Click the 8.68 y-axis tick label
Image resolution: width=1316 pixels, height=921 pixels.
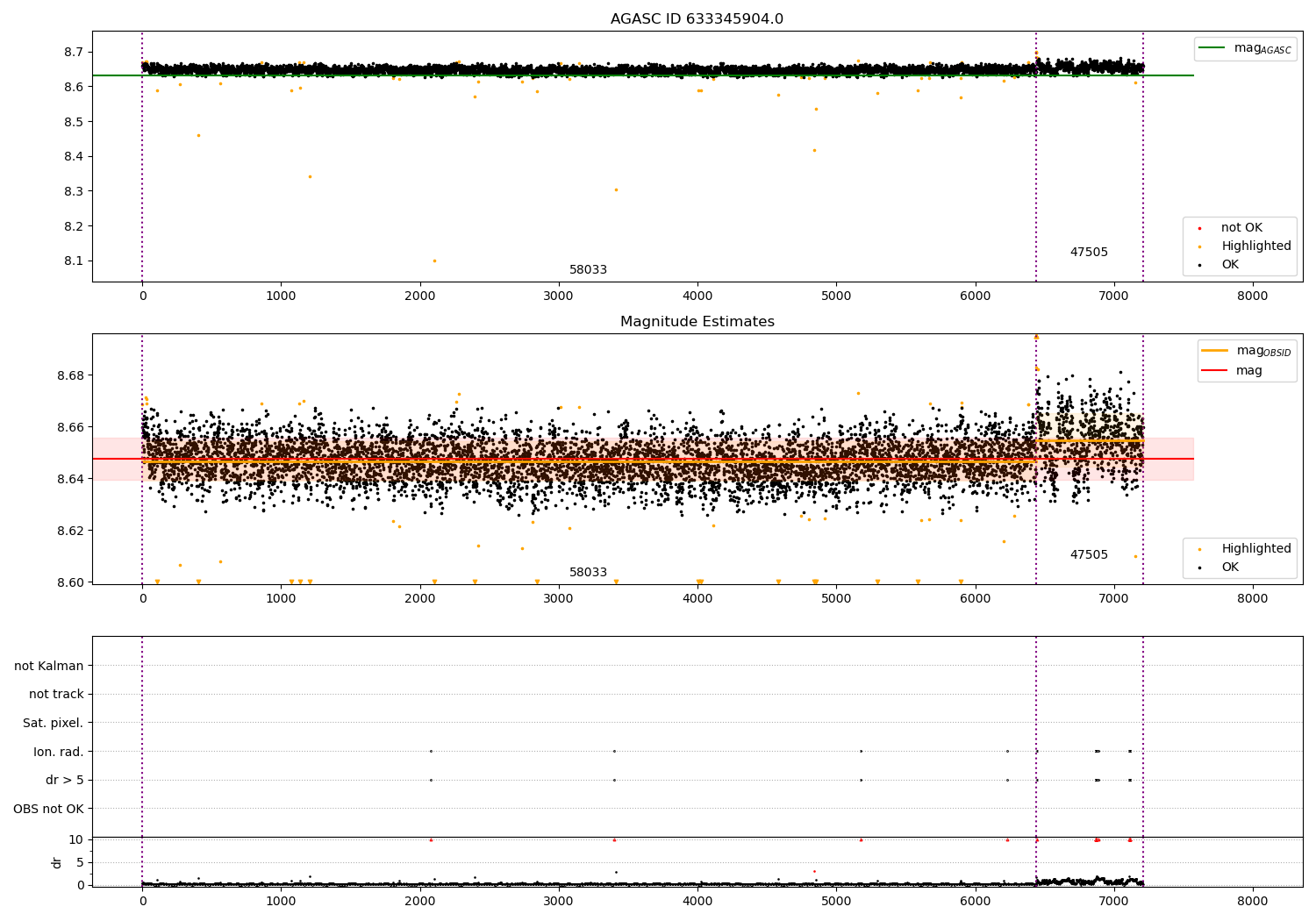pos(70,375)
